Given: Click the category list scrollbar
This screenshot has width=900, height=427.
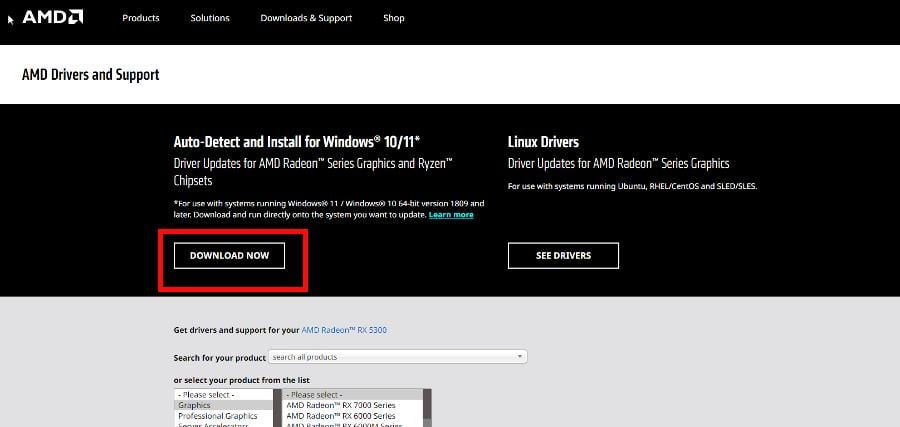Looking at the screenshot, I should [277, 408].
